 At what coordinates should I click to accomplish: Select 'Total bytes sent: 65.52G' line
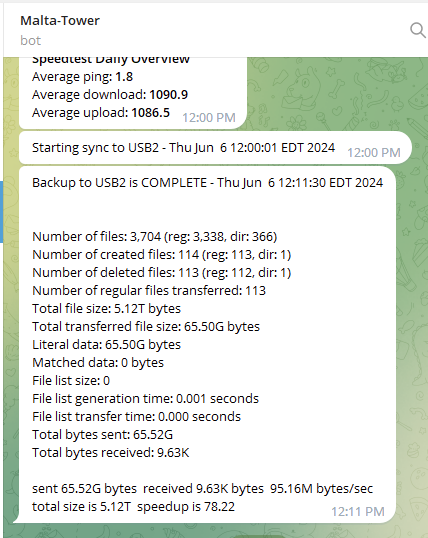[102, 434]
